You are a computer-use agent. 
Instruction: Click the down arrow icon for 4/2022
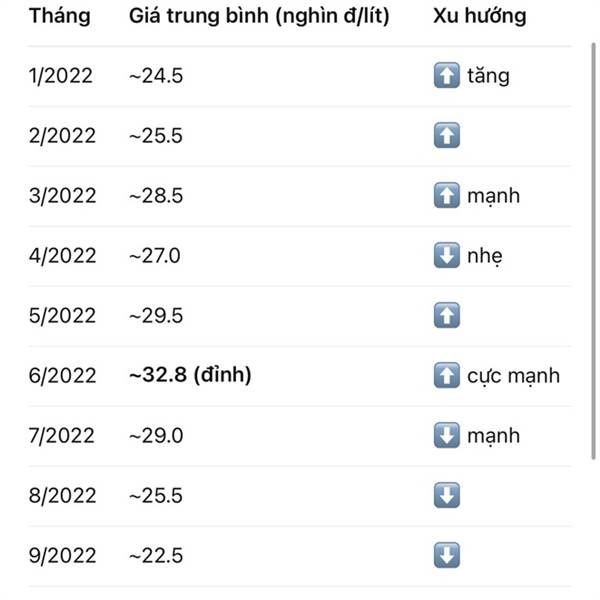(447, 256)
